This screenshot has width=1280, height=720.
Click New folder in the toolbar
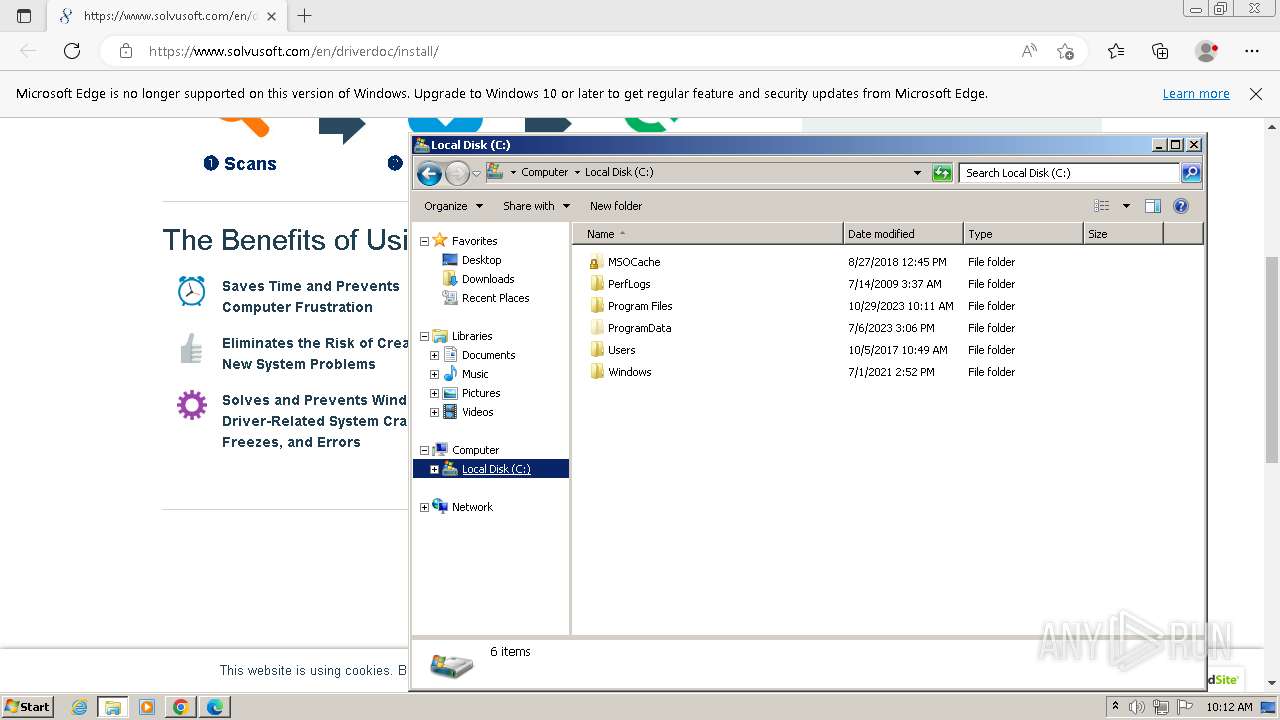coord(616,206)
